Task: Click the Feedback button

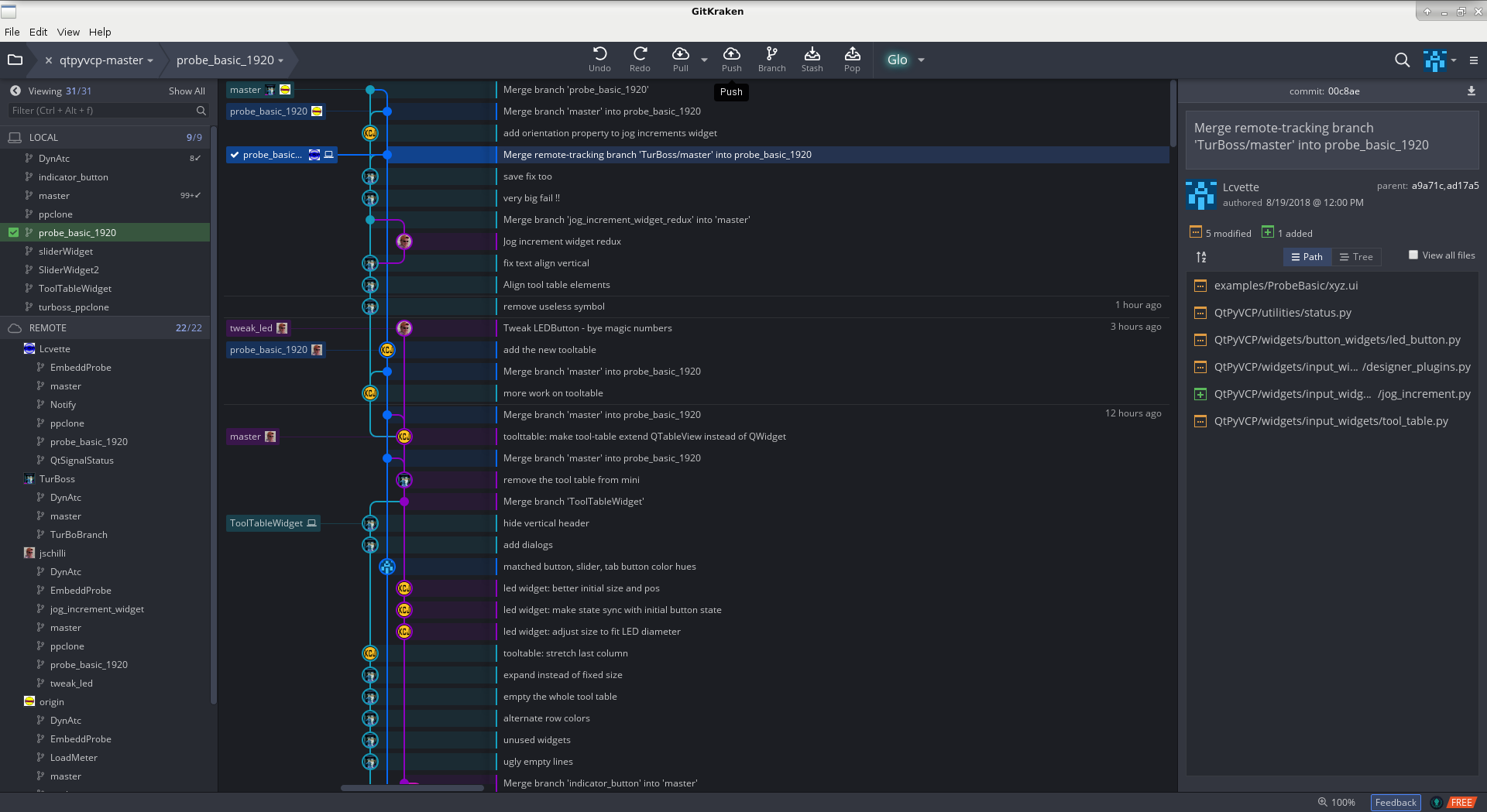Action: (1396, 802)
